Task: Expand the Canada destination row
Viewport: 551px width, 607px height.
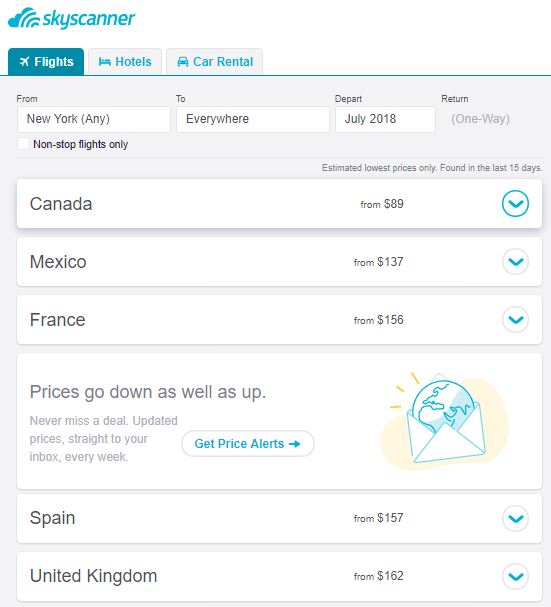Action: click(x=515, y=204)
